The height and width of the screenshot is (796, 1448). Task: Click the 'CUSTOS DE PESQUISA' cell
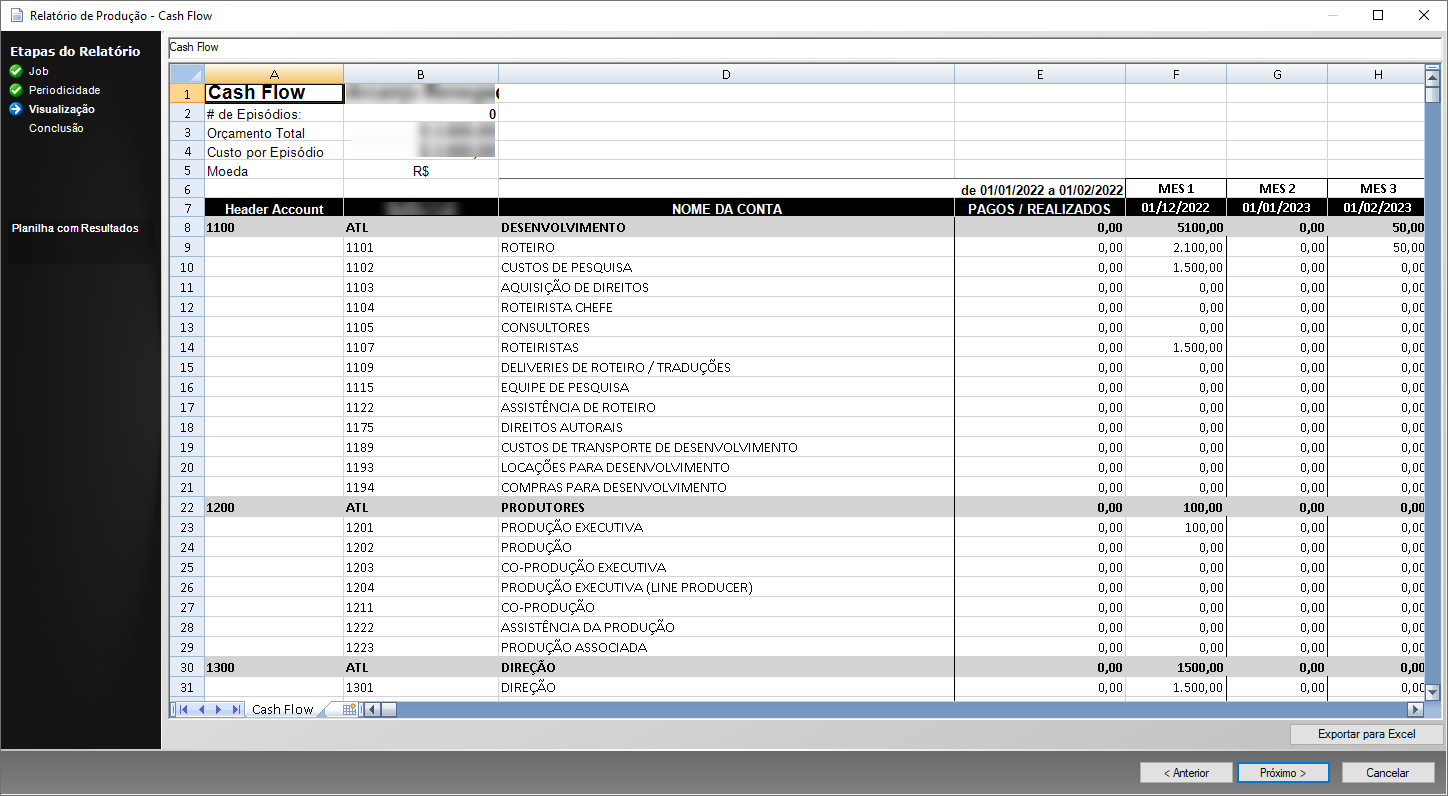click(x=726, y=267)
